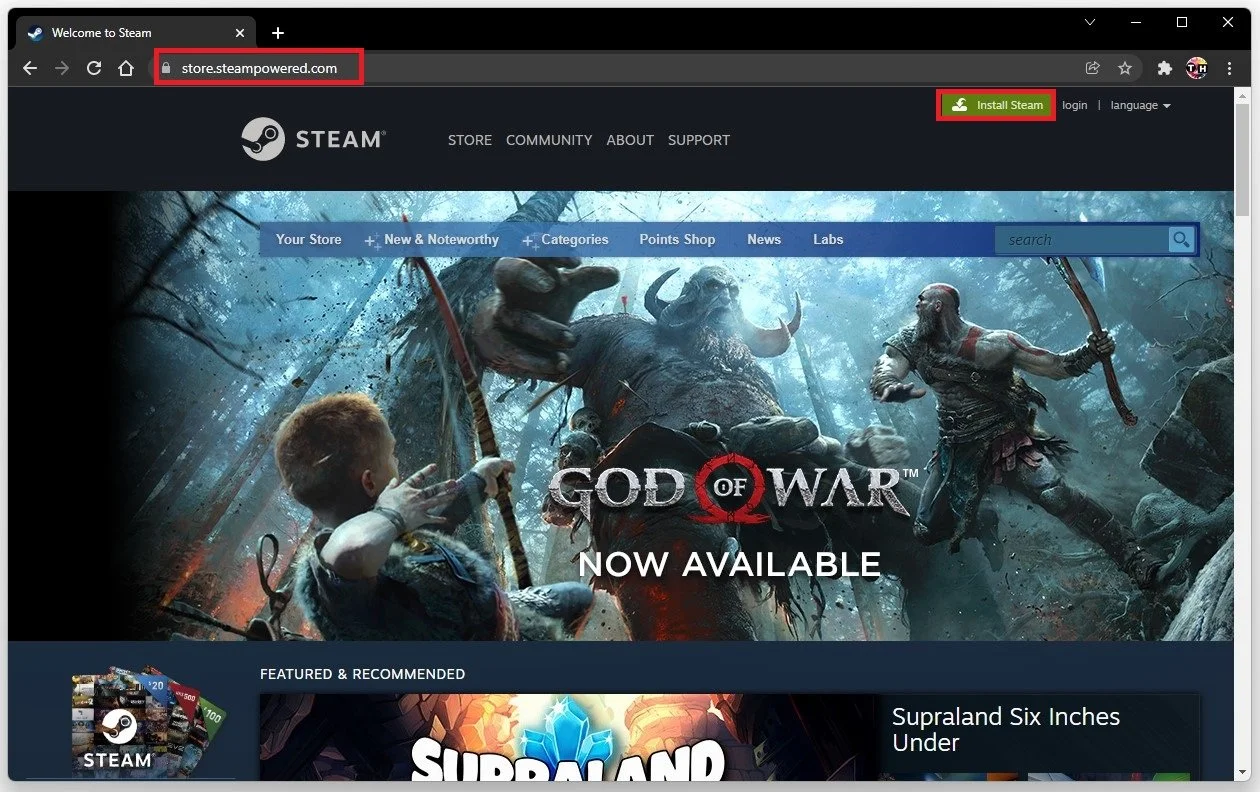Click the browser back arrow
This screenshot has height=792, width=1260.
pos(30,68)
